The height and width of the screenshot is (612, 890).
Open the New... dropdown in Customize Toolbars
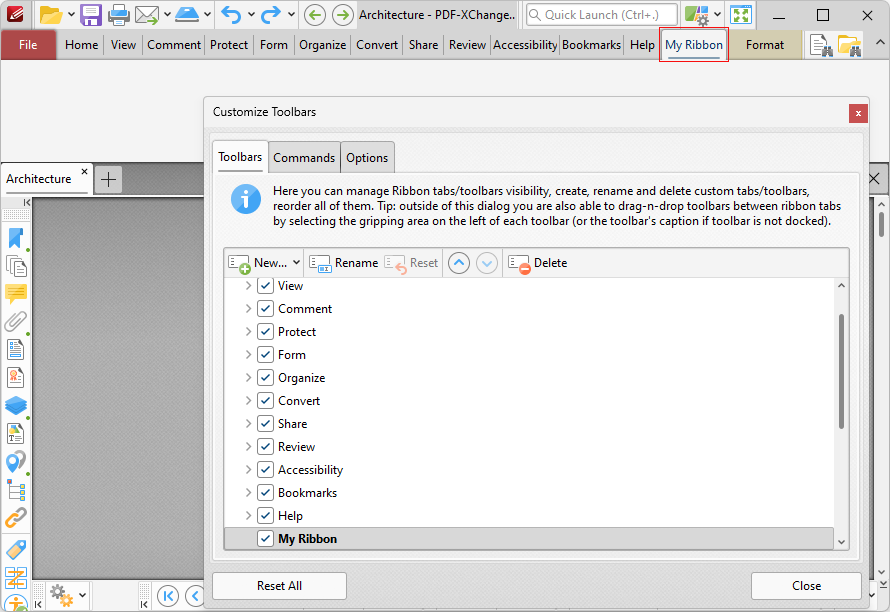click(264, 263)
